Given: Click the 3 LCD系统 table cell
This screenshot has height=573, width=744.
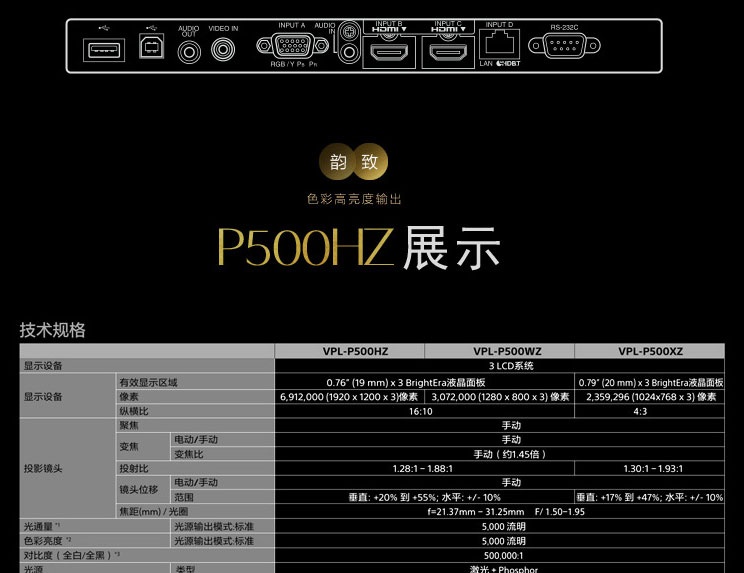Looking at the screenshot, I should click(499, 366).
